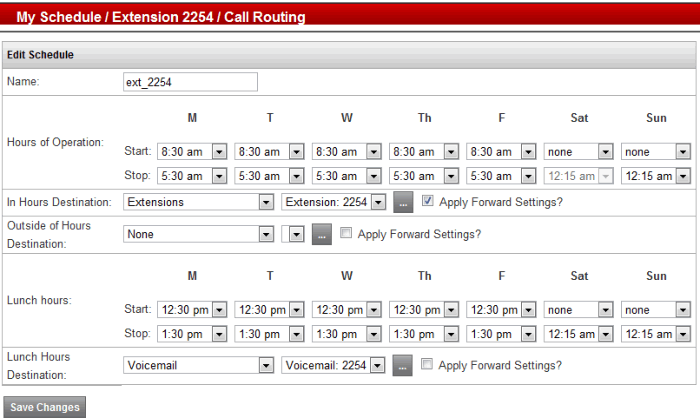Open Thursday operation Stop time 5:30 am
The image size is (700, 420).
coord(424,176)
